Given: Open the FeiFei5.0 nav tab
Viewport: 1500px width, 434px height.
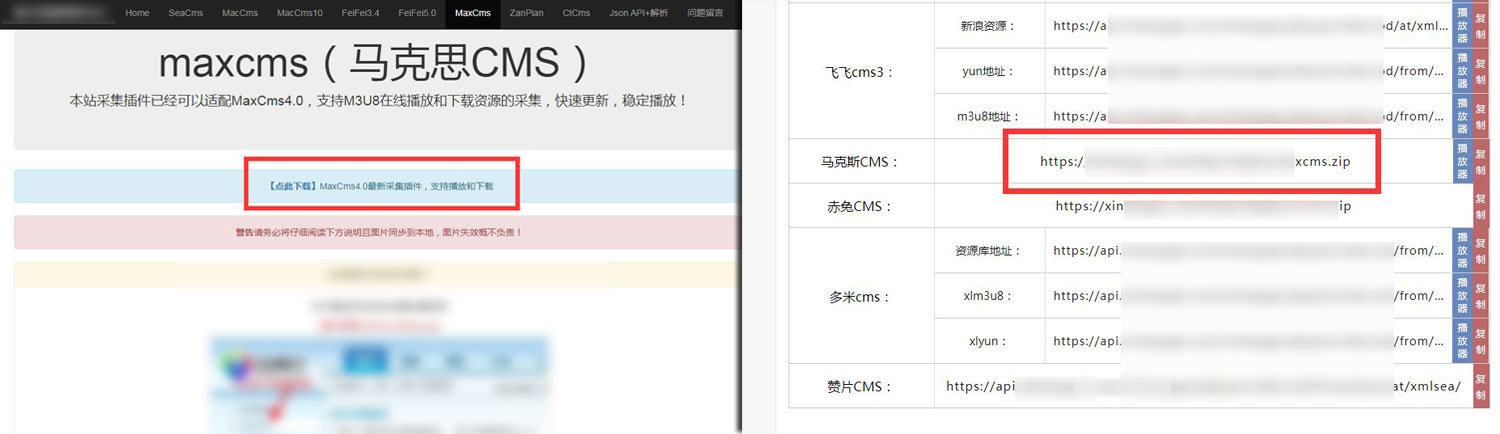Looking at the screenshot, I should (x=417, y=13).
